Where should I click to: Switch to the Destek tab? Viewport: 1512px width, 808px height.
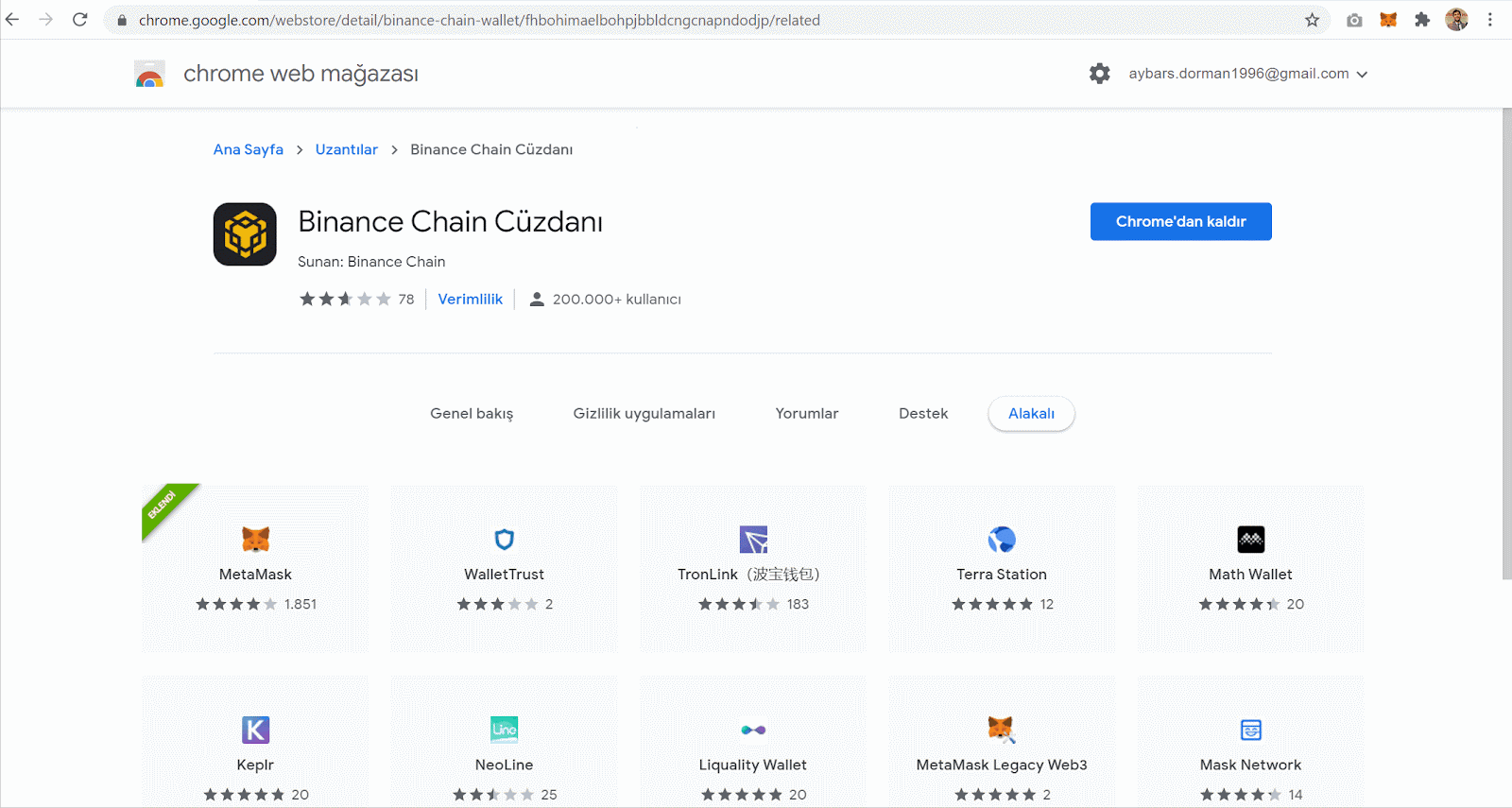[x=923, y=414]
